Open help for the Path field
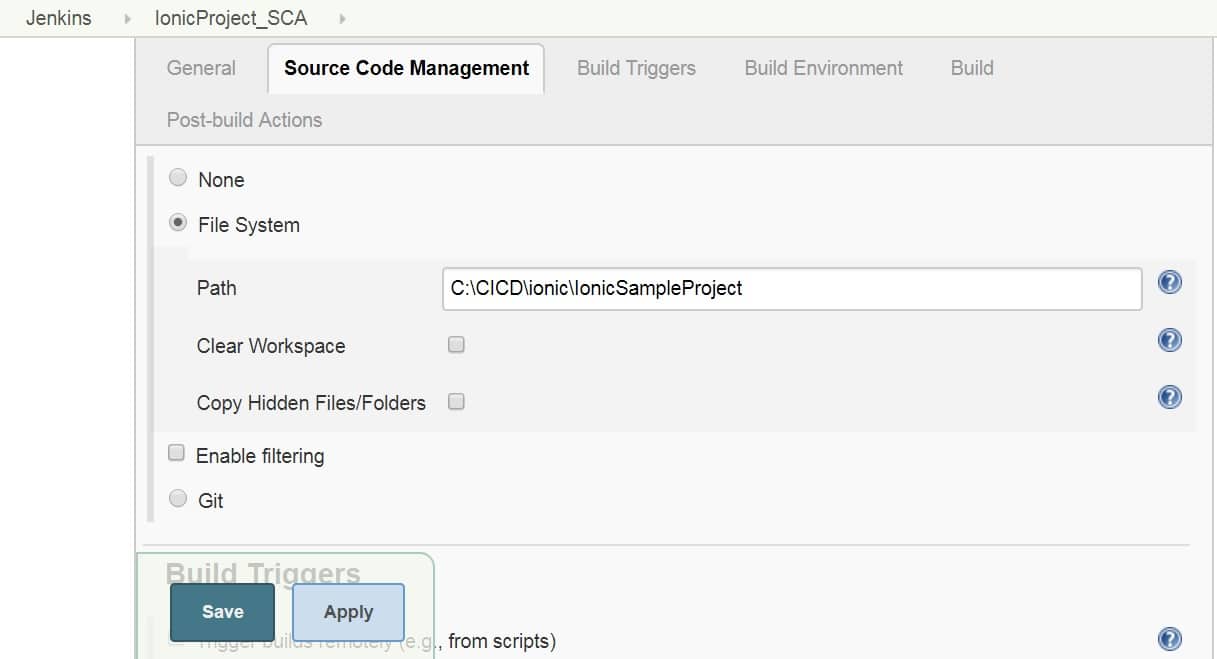Viewport: 1217px width, 659px height. point(1169,282)
